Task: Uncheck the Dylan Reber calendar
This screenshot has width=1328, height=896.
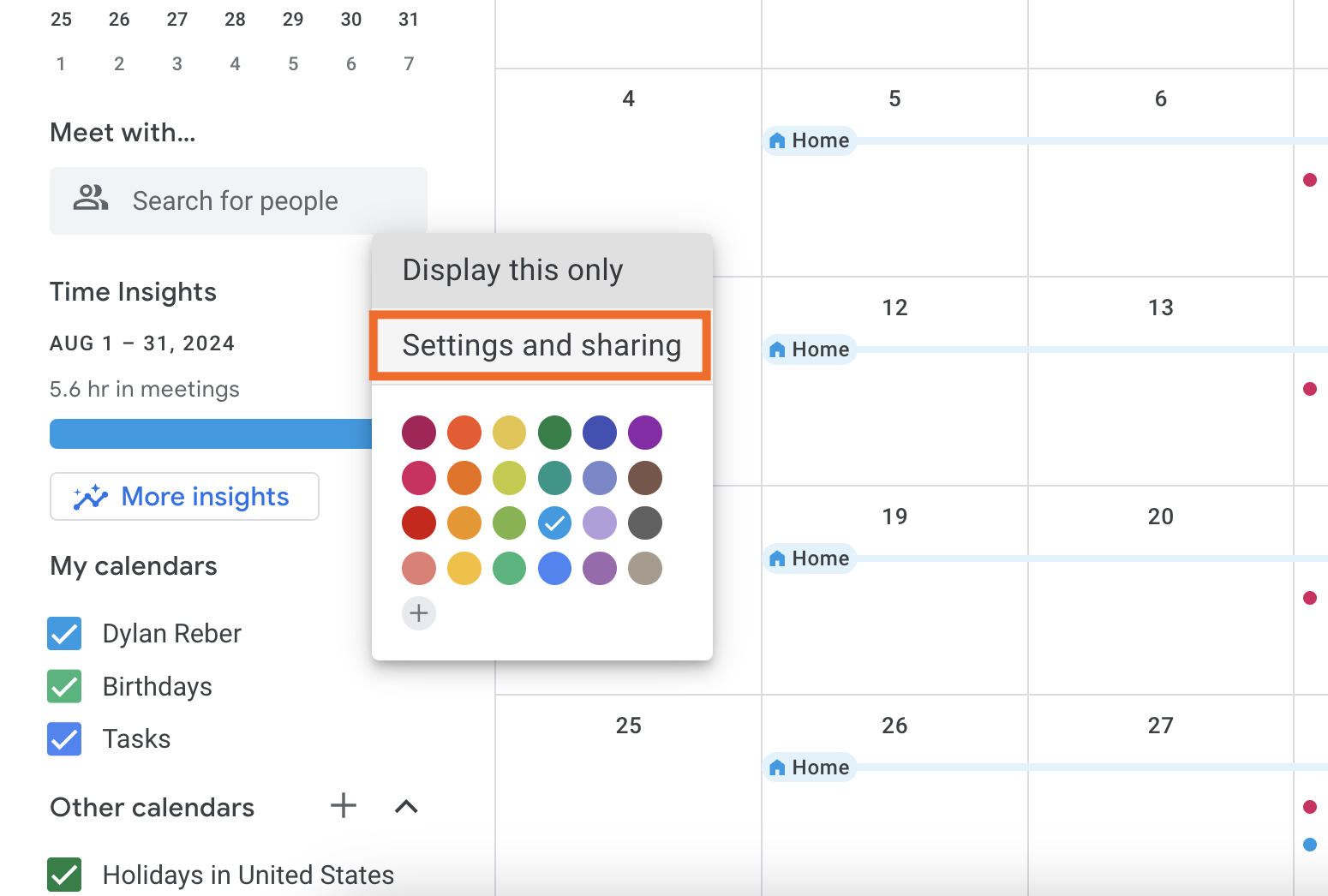Action: [x=65, y=634]
